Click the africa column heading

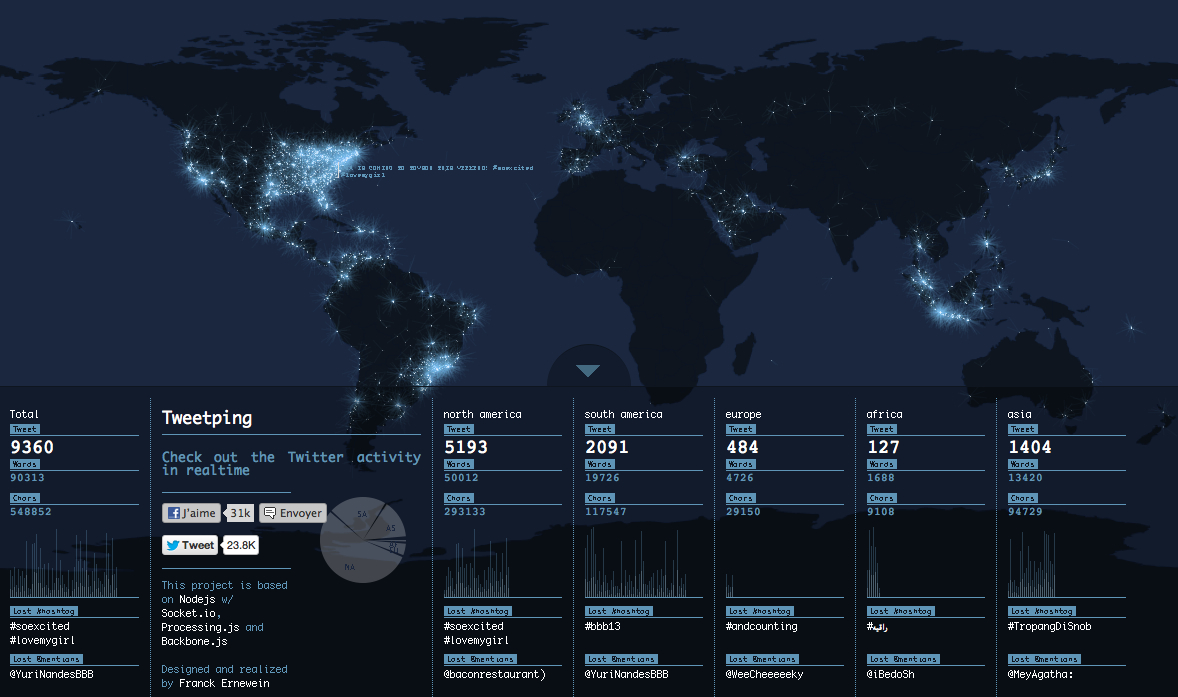(884, 415)
